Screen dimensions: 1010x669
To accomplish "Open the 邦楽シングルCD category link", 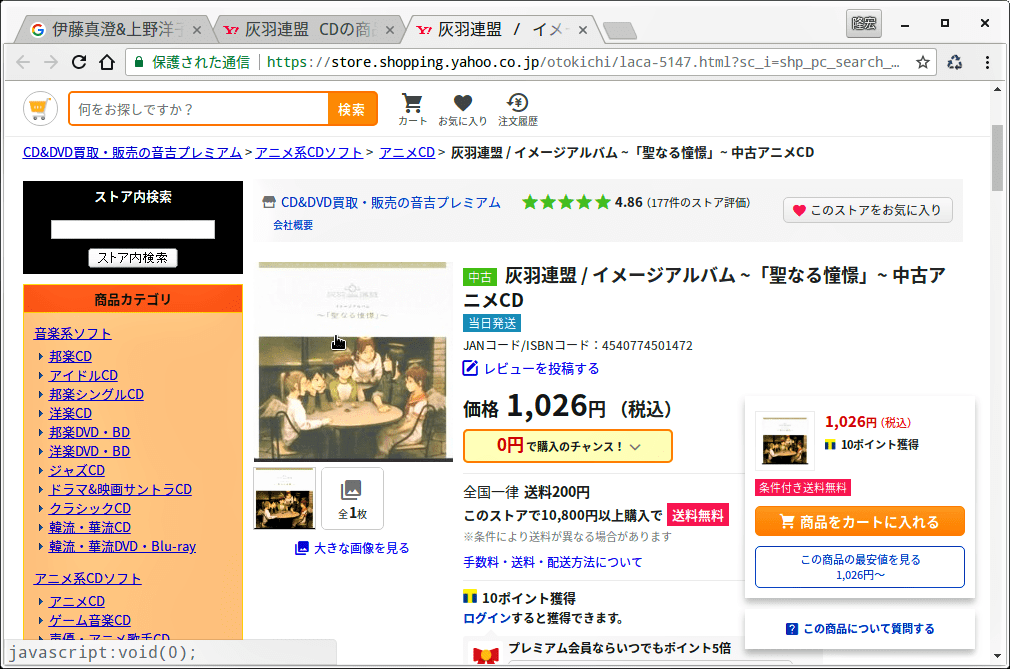I will coord(96,394).
